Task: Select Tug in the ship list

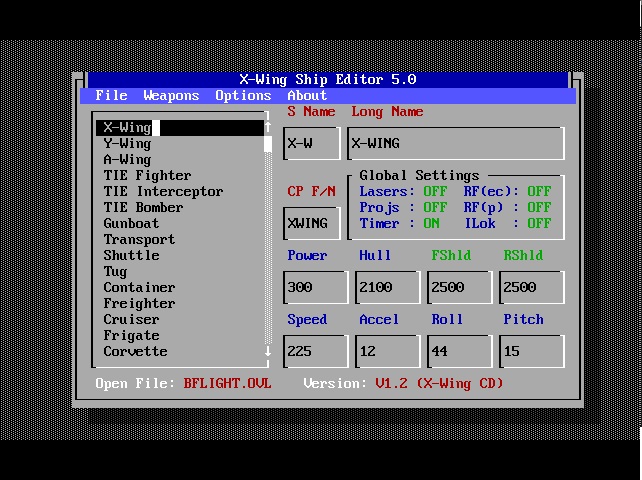Action: tap(180, 271)
